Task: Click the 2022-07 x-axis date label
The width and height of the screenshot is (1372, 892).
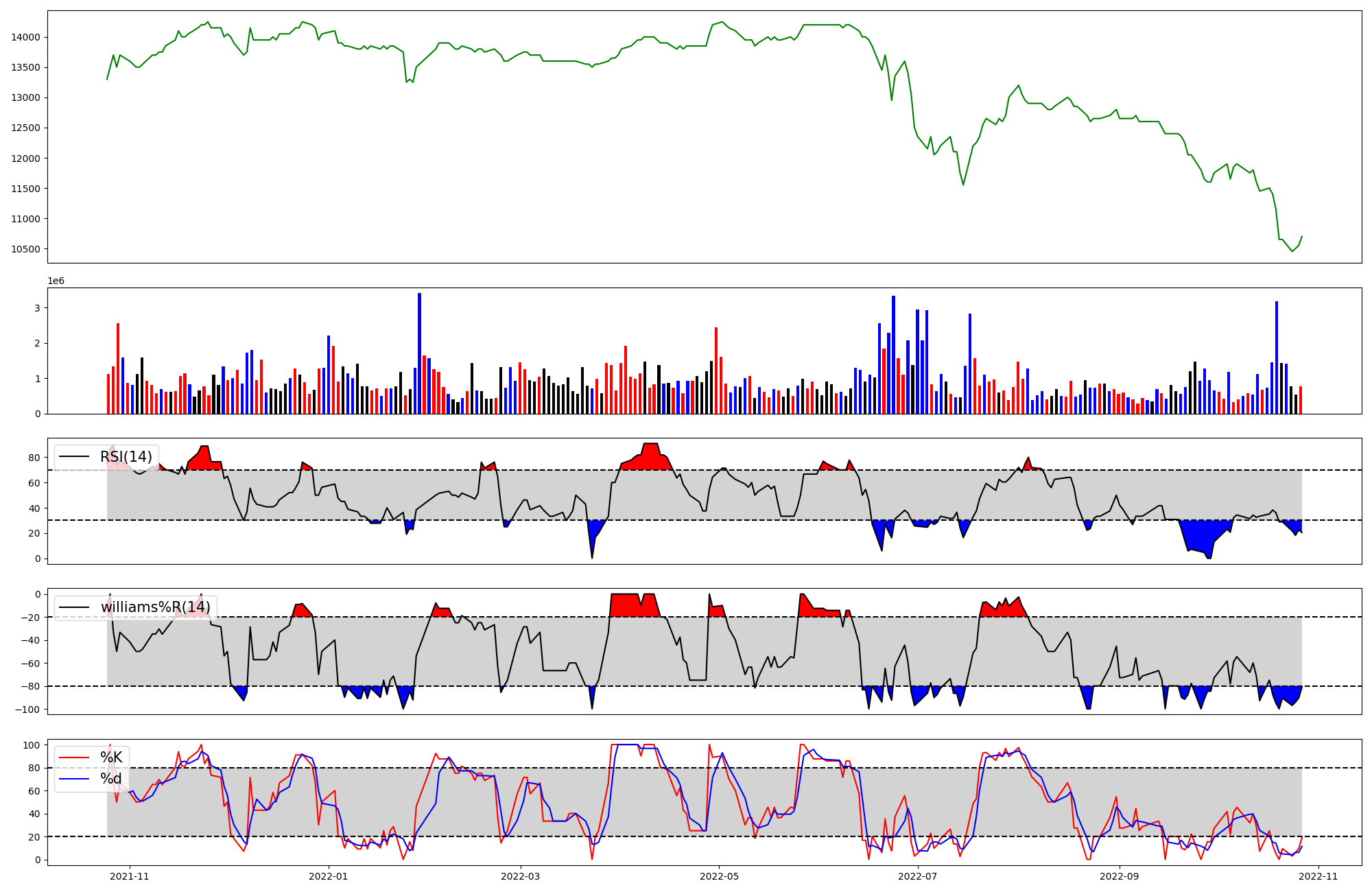Action: click(x=918, y=876)
